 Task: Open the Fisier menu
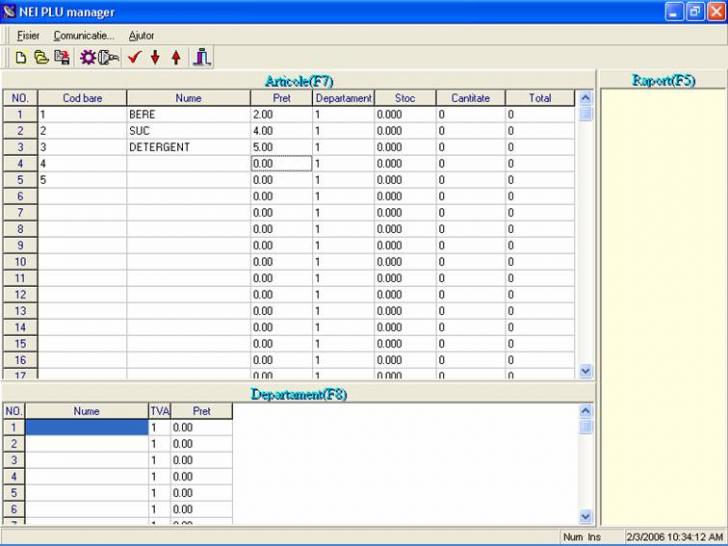pyautogui.click(x=28, y=35)
